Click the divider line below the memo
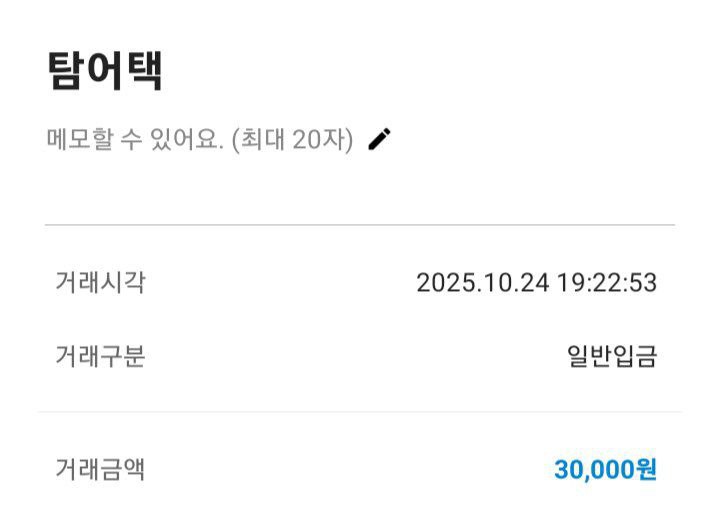Viewport: 720px width, 520px height. 360,225
